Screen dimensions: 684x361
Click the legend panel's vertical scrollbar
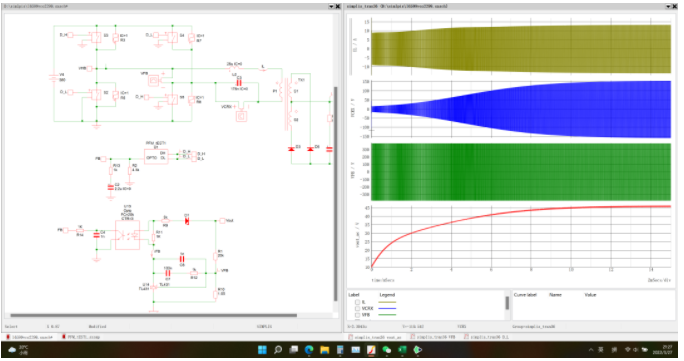coord(507,303)
